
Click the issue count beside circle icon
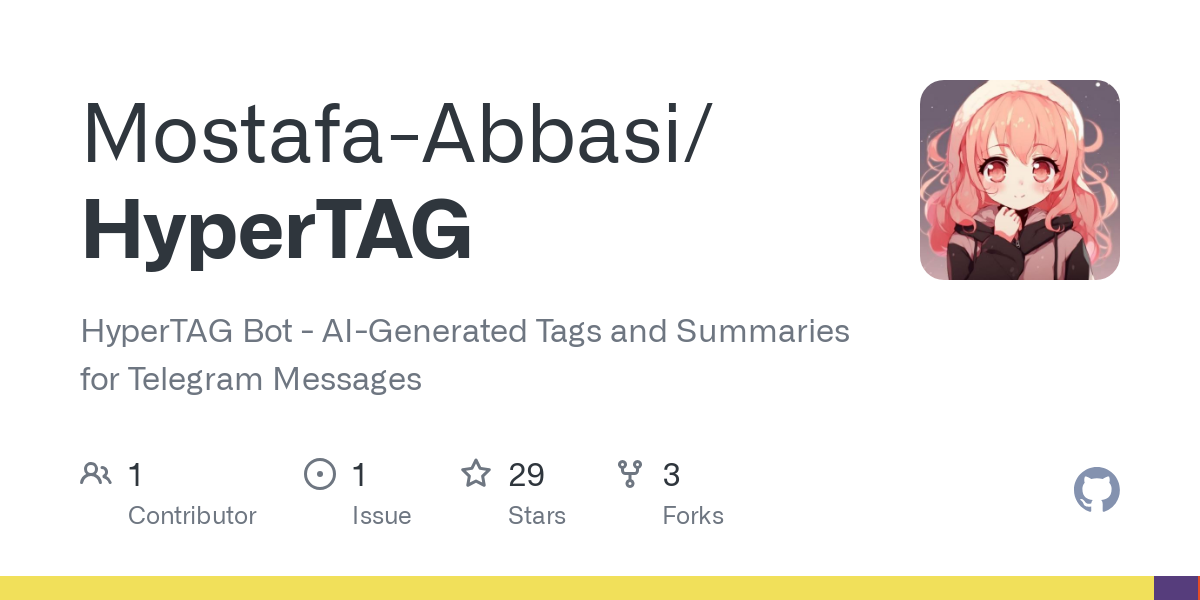tap(359, 475)
